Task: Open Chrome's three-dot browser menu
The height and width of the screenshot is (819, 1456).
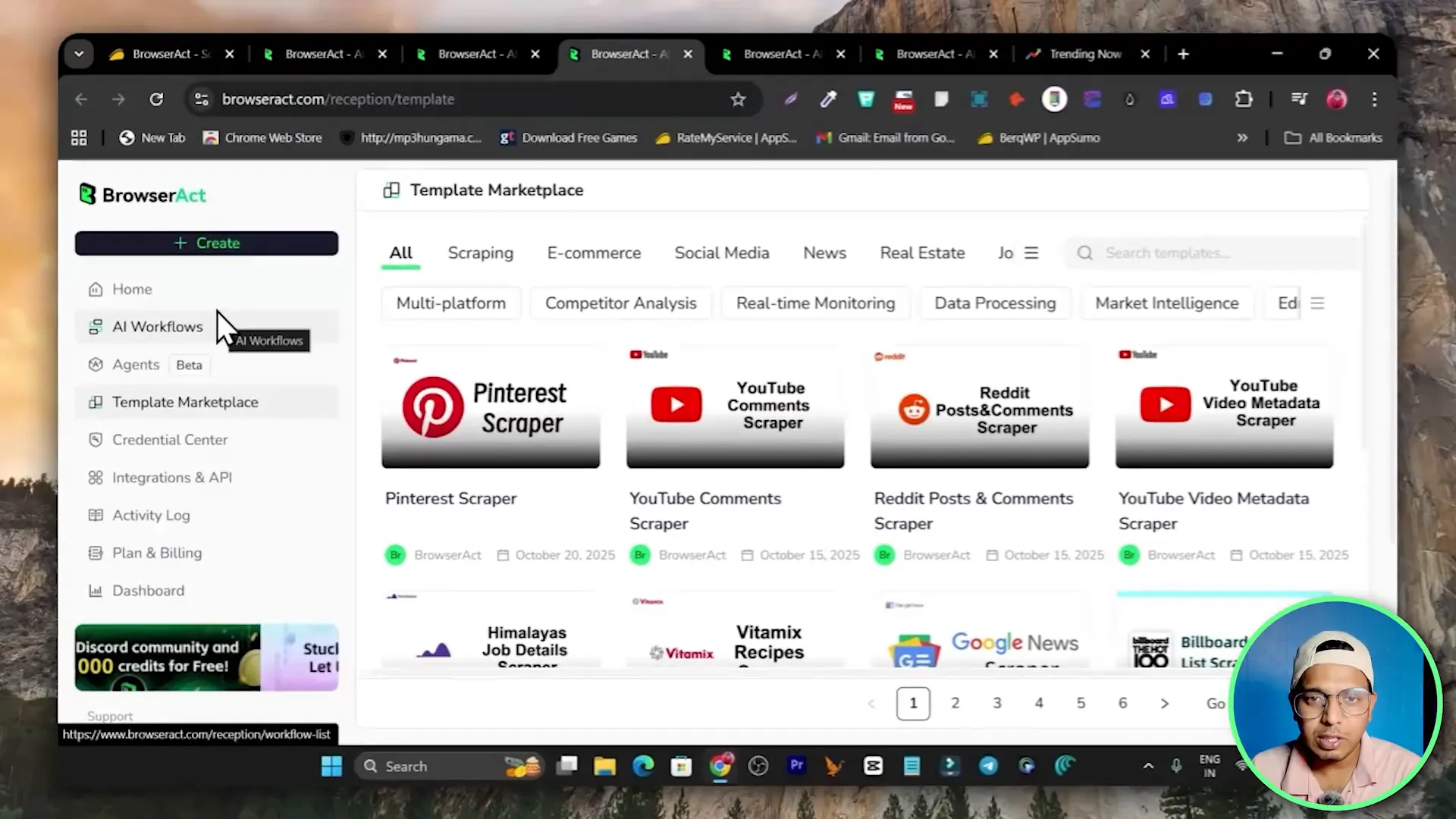Action: click(1375, 99)
